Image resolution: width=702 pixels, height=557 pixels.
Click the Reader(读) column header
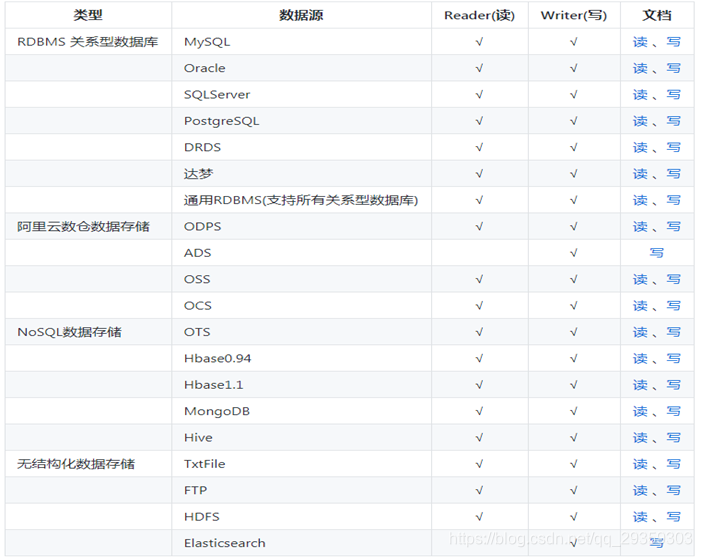click(479, 16)
